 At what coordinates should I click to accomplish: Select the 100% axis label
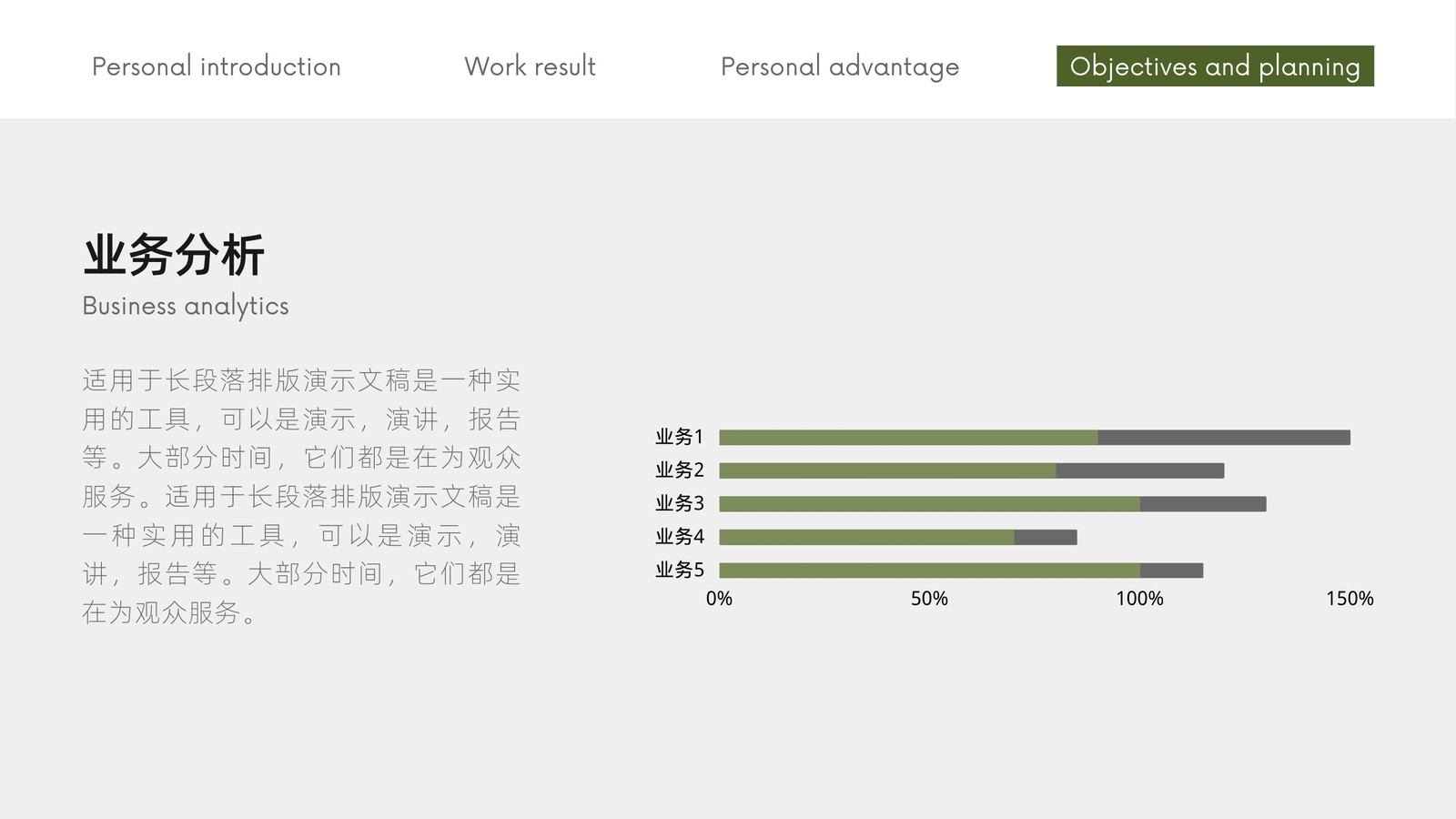(x=1140, y=599)
